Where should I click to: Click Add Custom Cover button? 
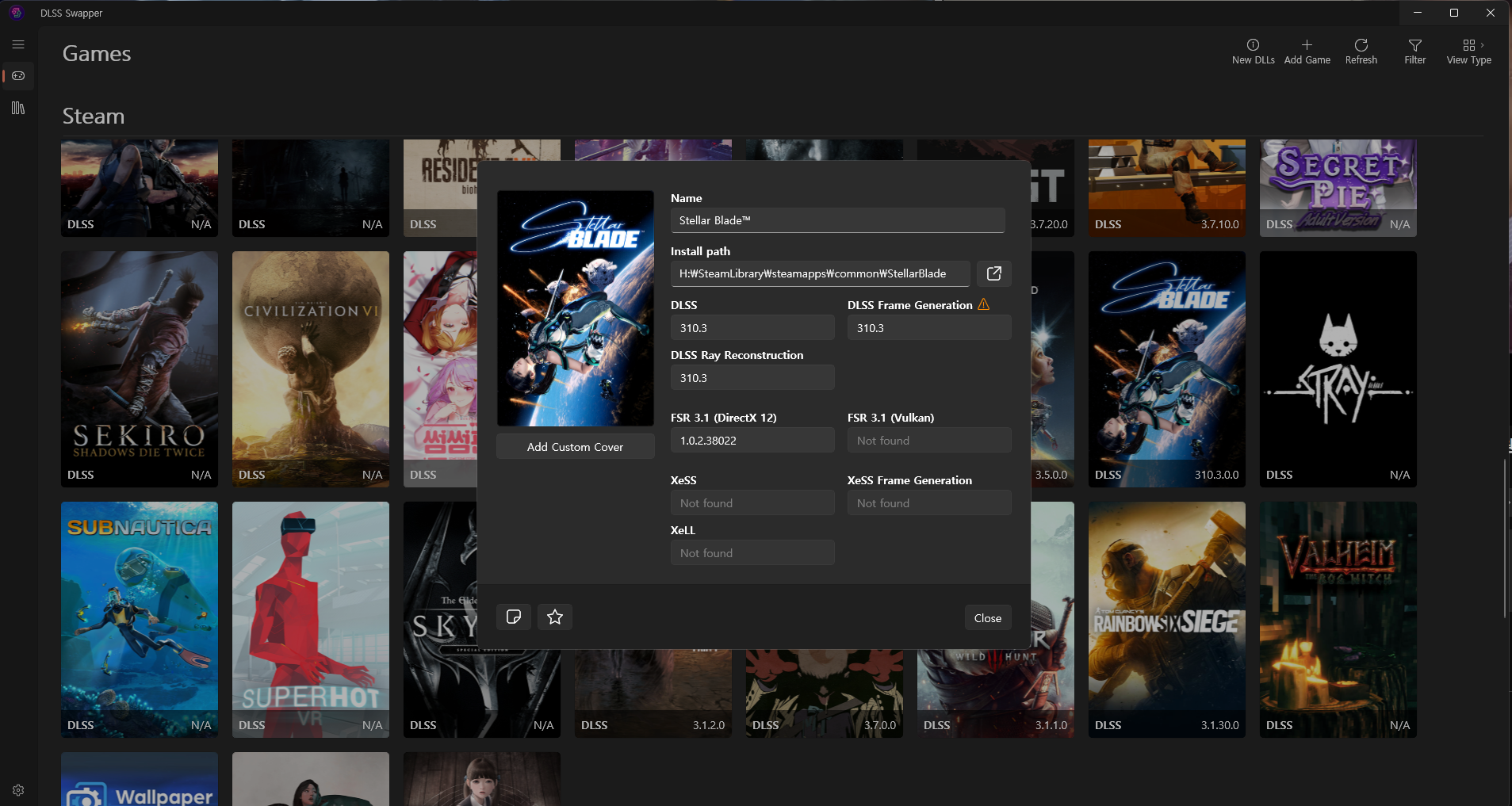tap(575, 447)
